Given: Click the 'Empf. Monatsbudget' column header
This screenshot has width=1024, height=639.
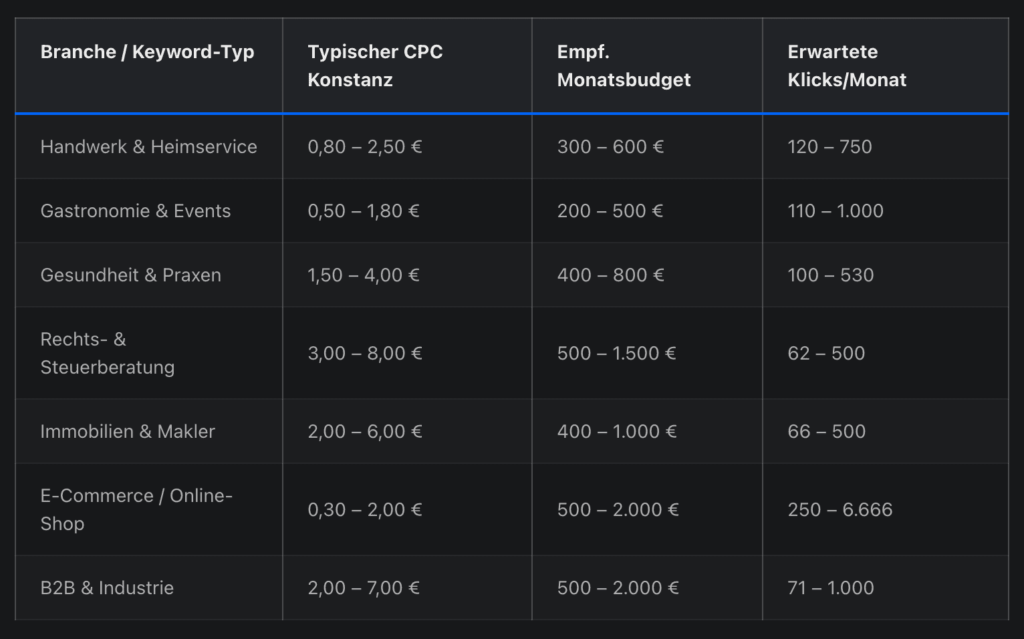Looking at the screenshot, I should pos(624,65).
